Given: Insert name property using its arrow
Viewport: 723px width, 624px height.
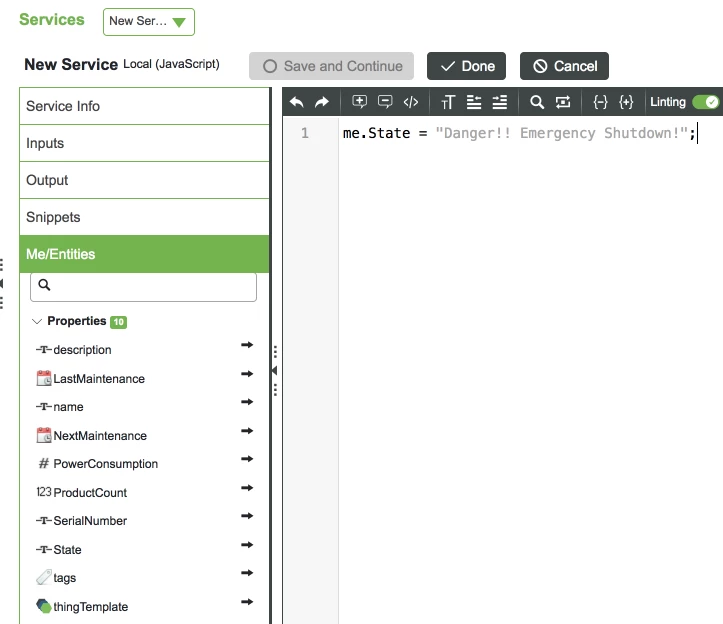Looking at the screenshot, I should pyautogui.click(x=247, y=402).
